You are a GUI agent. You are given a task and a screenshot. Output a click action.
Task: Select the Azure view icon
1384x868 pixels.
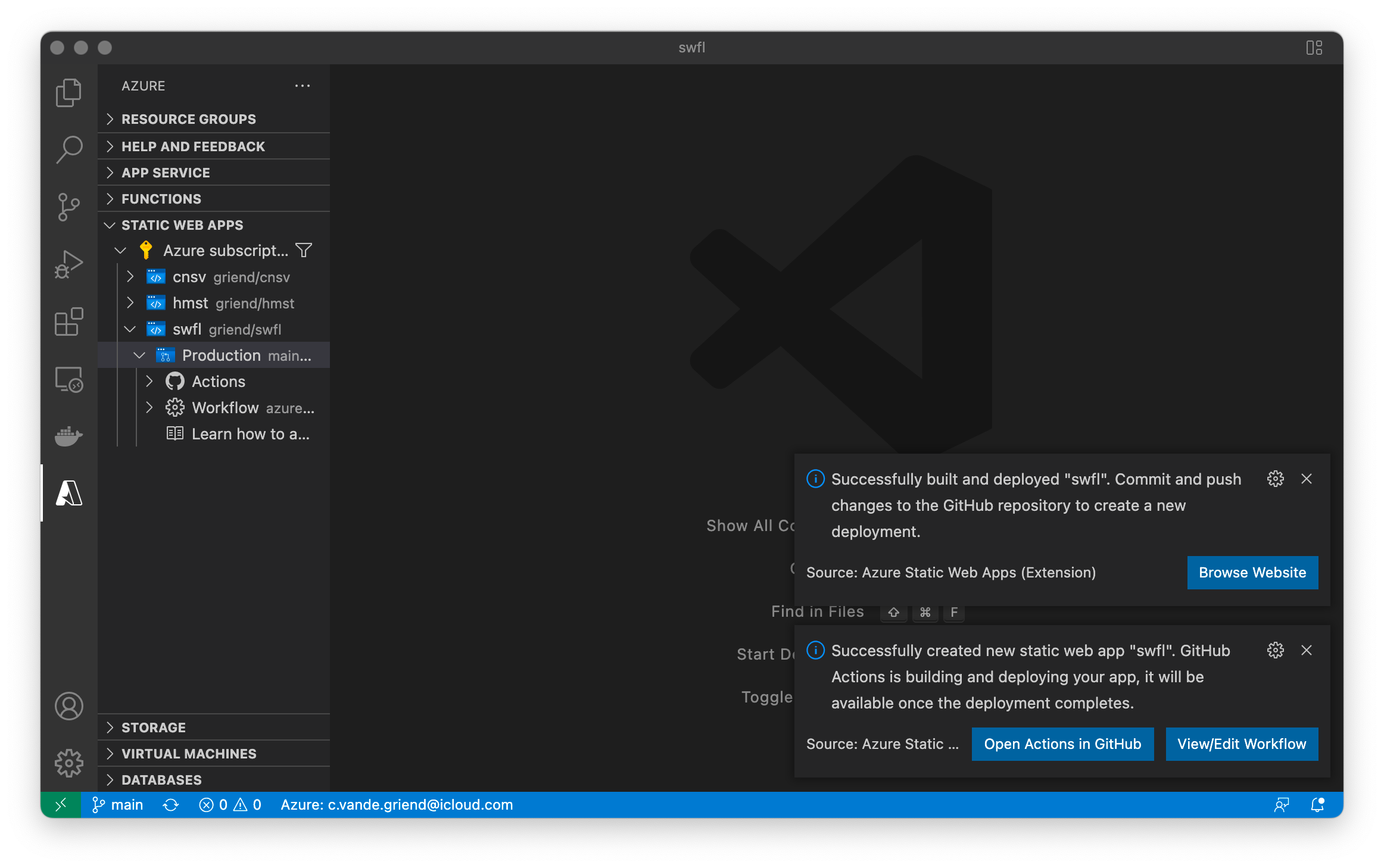coord(68,493)
